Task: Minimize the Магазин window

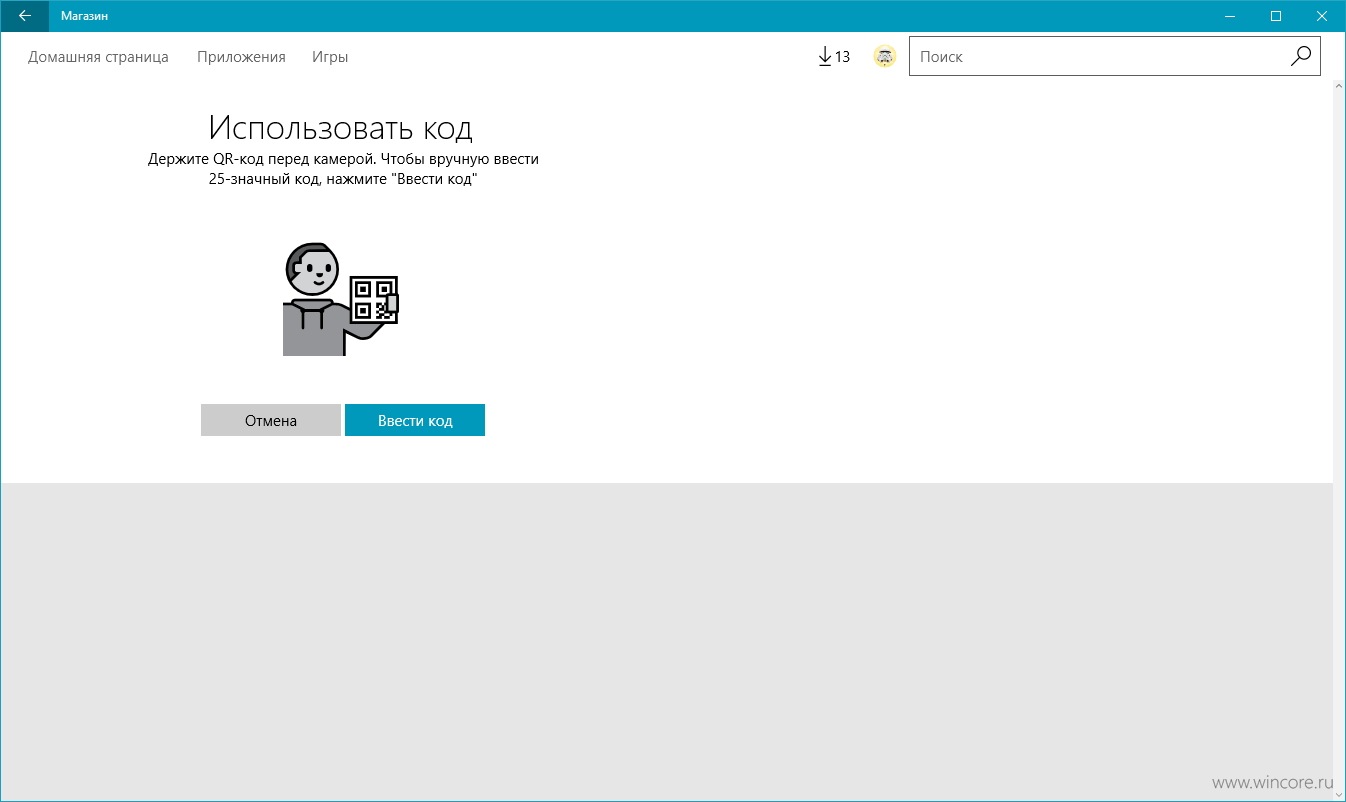Action: coord(1229,16)
